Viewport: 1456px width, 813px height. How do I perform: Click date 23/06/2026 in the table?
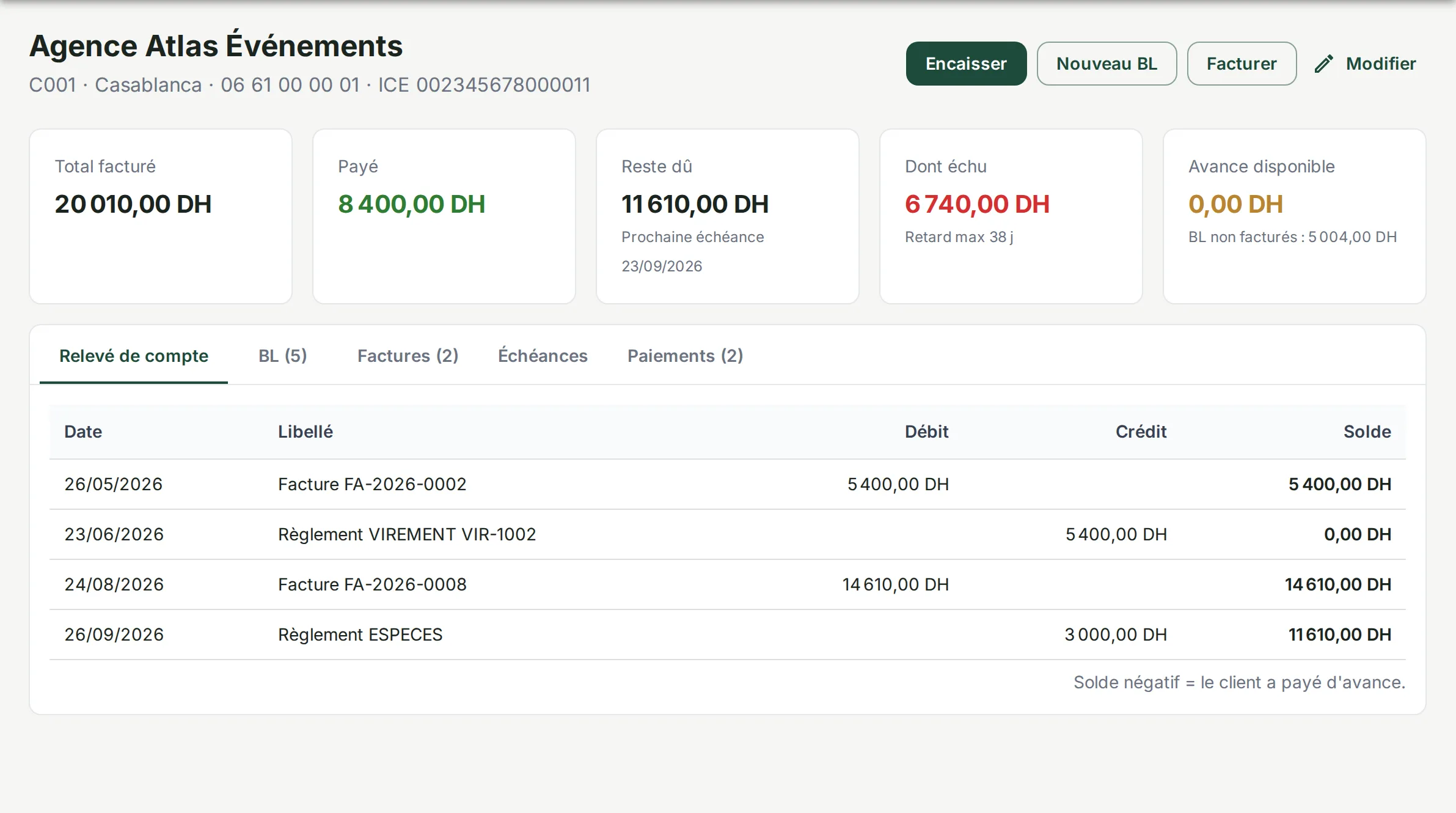click(x=114, y=534)
